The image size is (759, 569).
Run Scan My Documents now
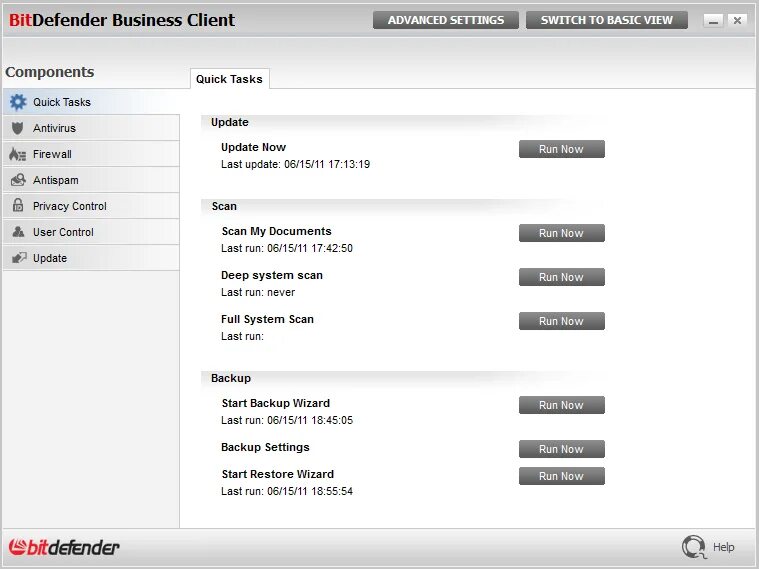(x=562, y=233)
